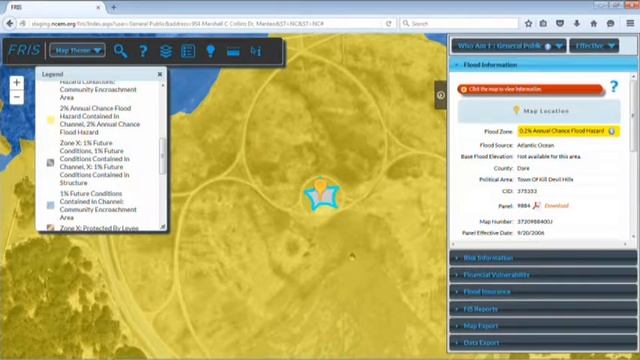
Task: Click the blue help question mark in Flood Information
Action: click(614, 86)
